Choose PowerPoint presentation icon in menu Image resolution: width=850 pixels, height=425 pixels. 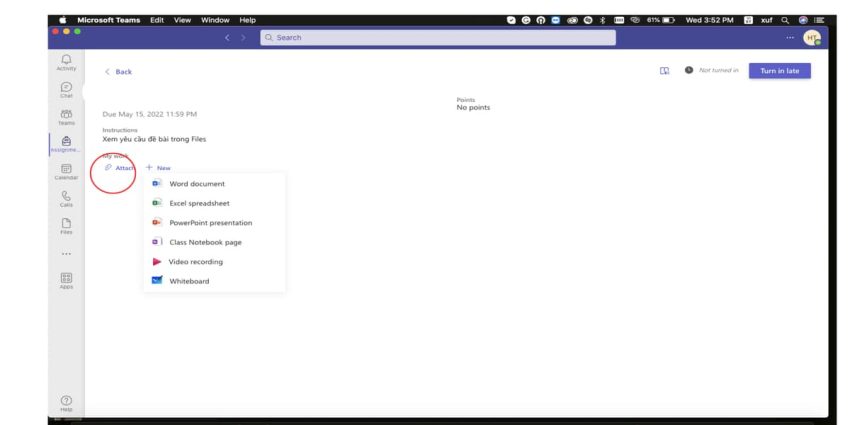pos(157,222)
